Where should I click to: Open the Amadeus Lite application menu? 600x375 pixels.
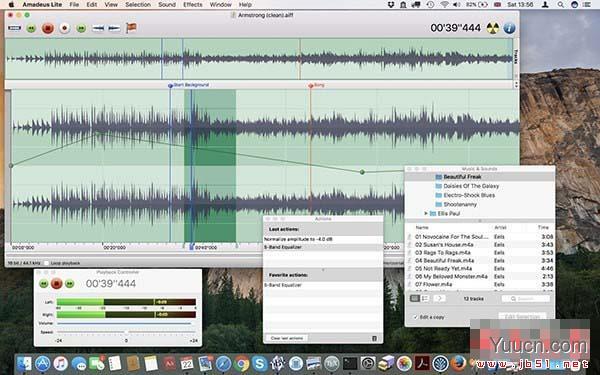(42, 5)
